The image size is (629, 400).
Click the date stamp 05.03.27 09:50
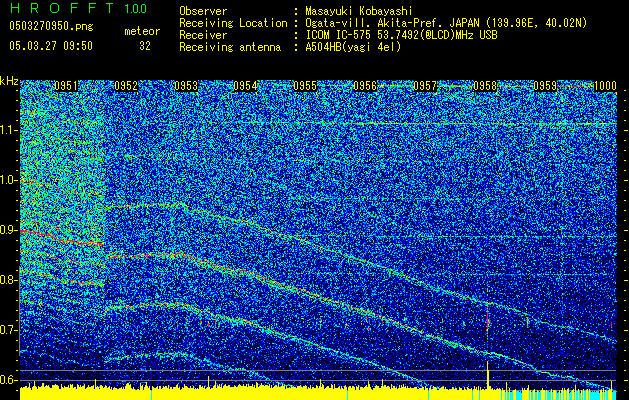point(51,46)
